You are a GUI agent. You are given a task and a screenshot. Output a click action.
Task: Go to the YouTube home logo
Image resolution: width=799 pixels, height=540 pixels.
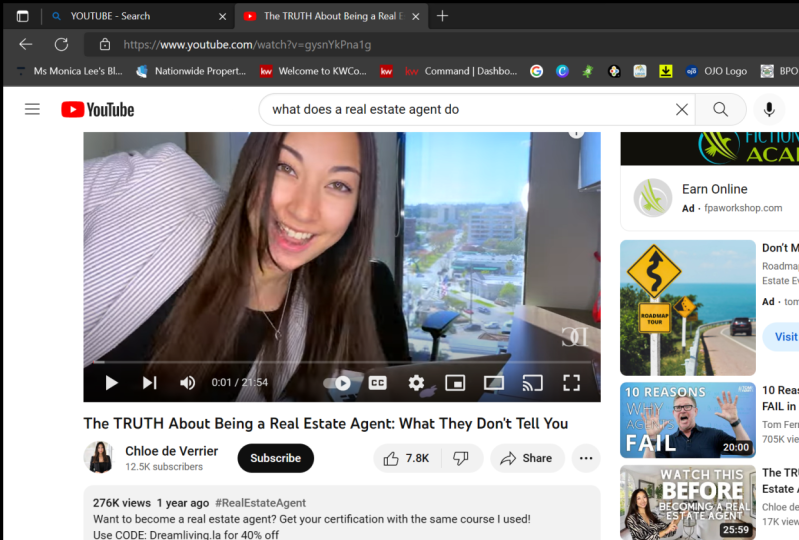[x=98, y=110]
